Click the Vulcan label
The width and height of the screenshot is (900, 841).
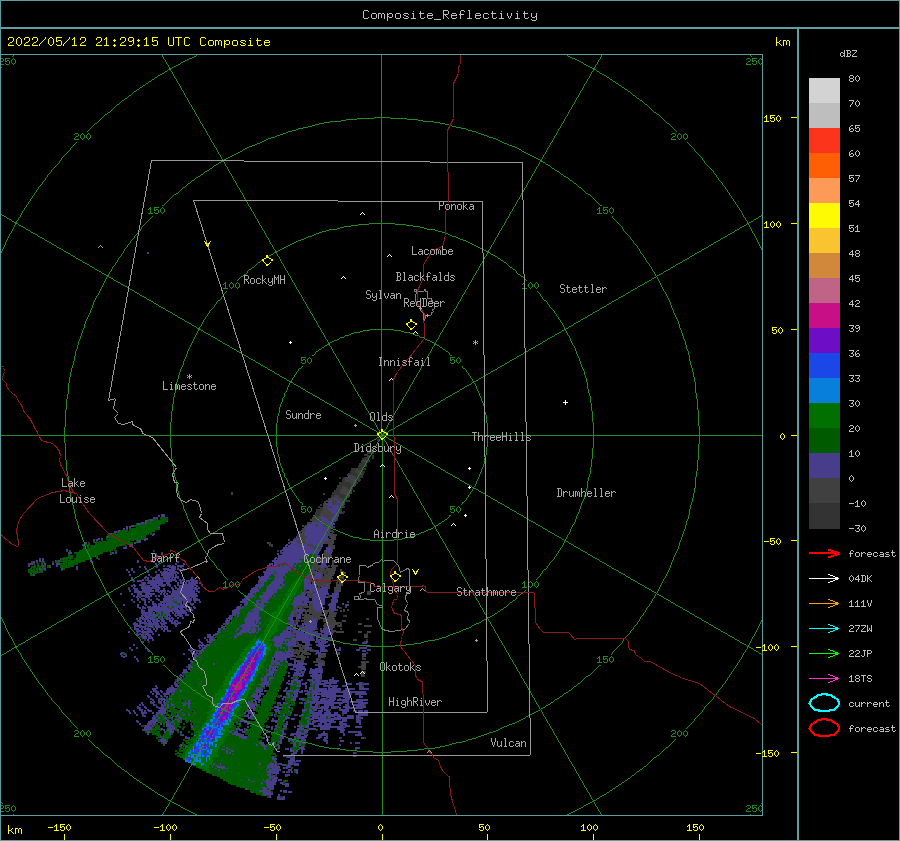[x=508, y=743]
